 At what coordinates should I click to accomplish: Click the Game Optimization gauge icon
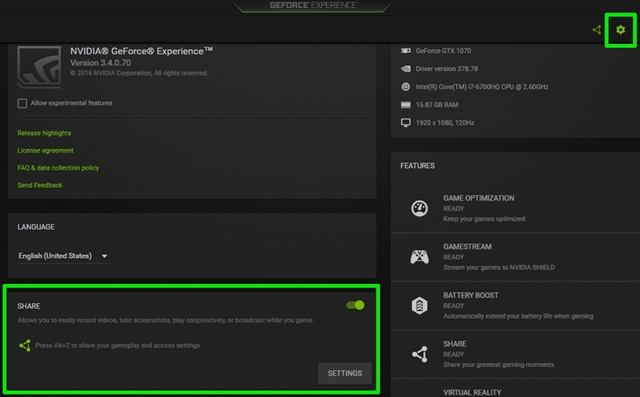(x=420, y=208)
